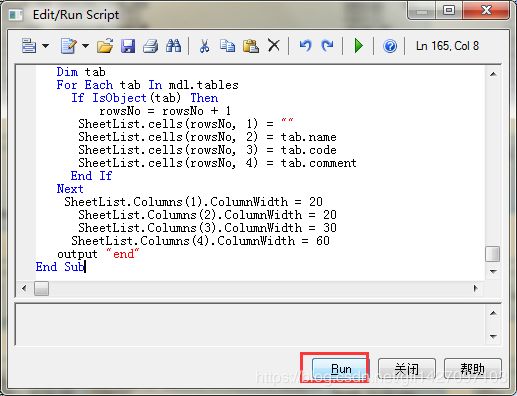Redo the last undone edit
The width and height of the screenshot is (517, 396).
pyautogui.click(x=327, y=46)
